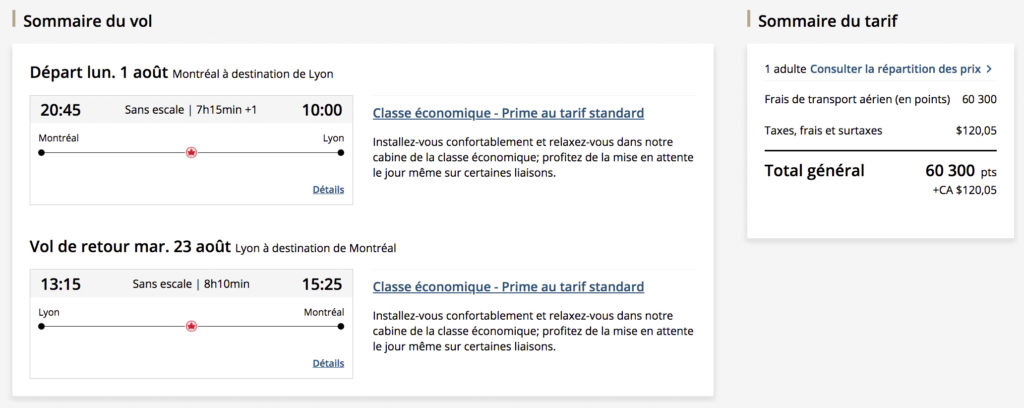The height and width of the screenshot is (408, 1024).
Task: Select the 13:15 return departure time
Action: tap(60, 284)
